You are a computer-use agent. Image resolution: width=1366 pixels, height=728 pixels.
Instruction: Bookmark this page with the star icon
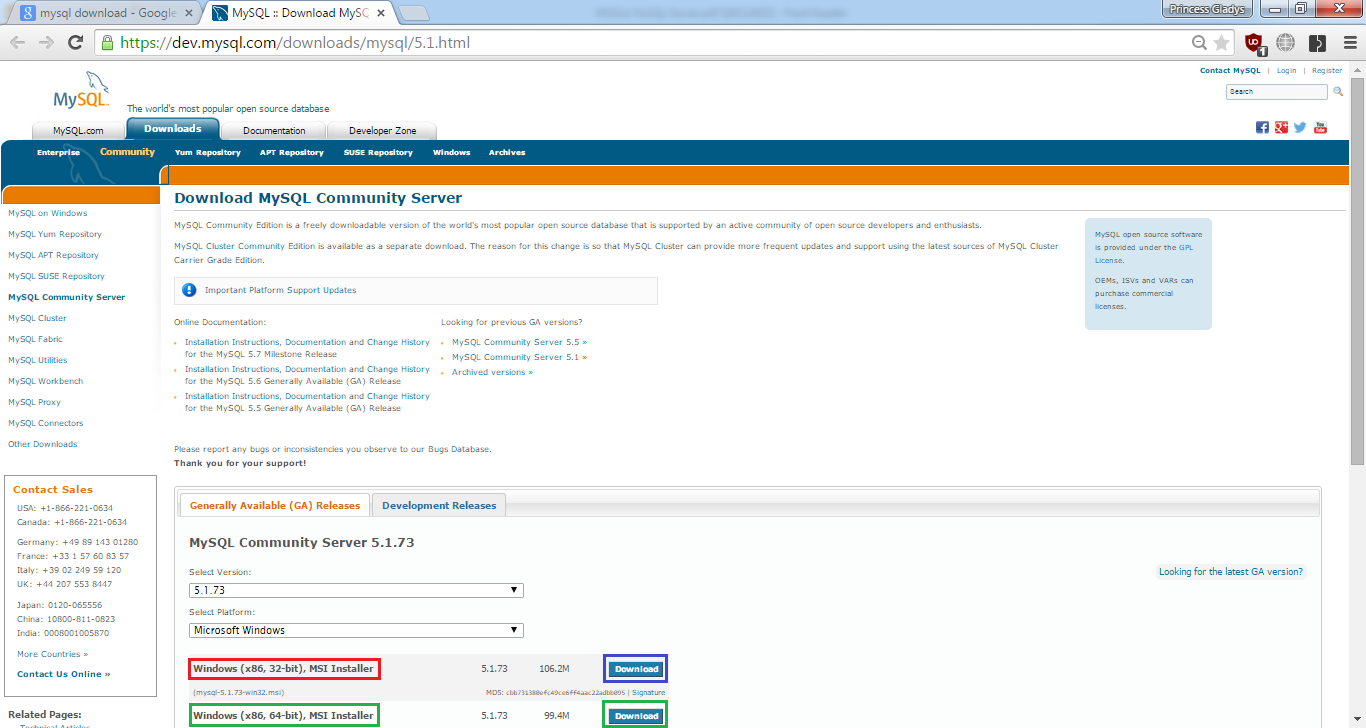click(x=1221, y=43)
